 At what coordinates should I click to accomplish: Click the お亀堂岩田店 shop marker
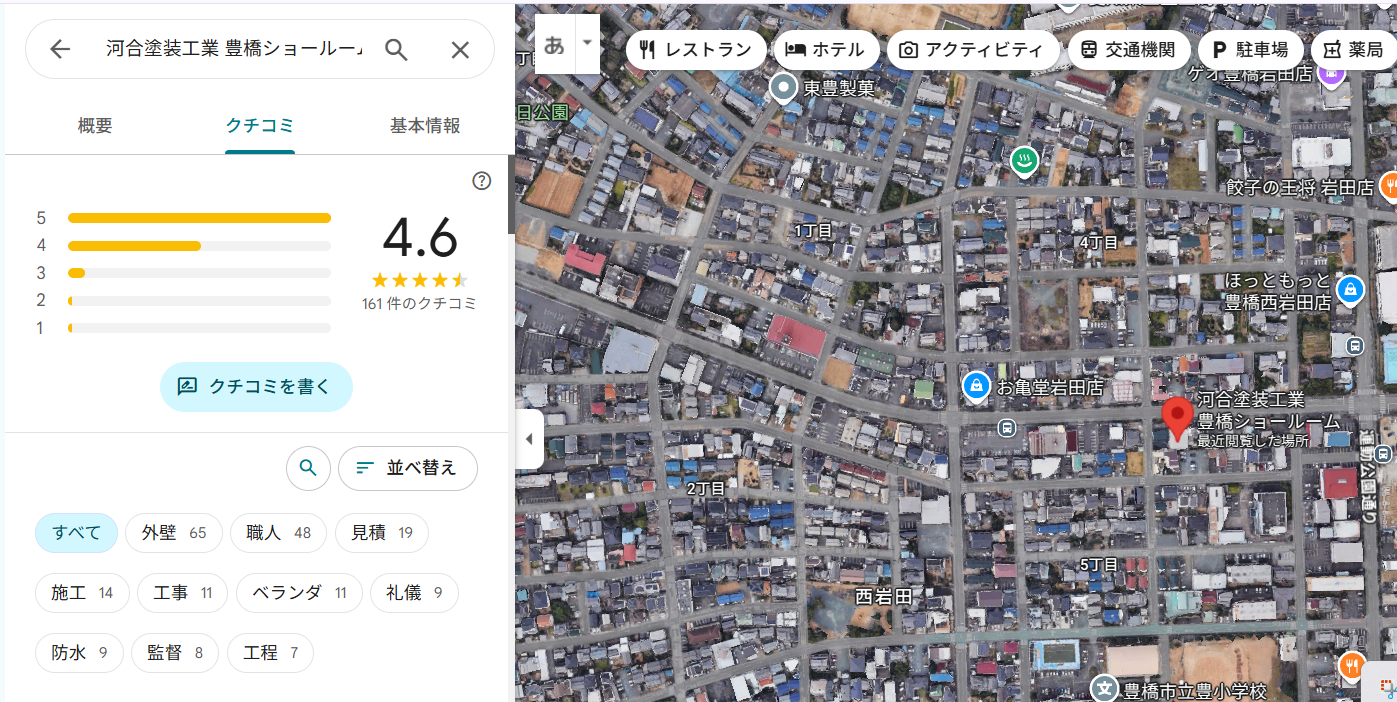[975, 386]
